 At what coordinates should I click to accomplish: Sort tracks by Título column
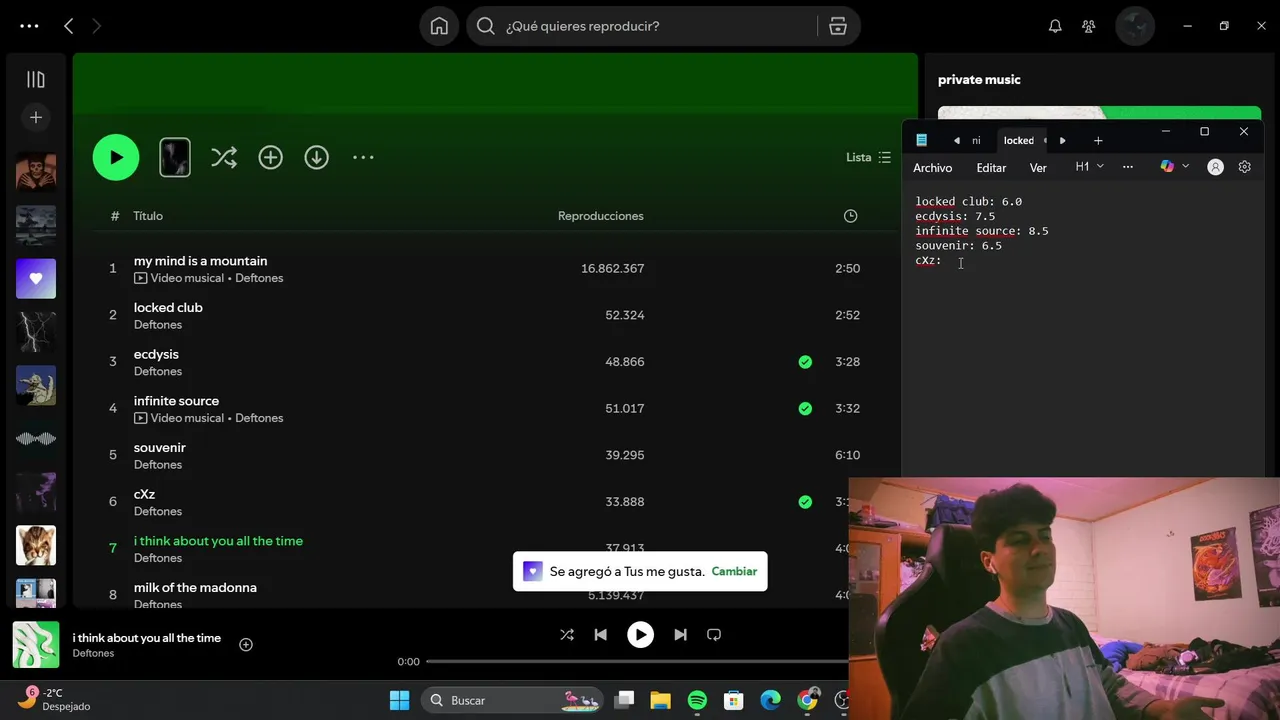tap(148, 216)
